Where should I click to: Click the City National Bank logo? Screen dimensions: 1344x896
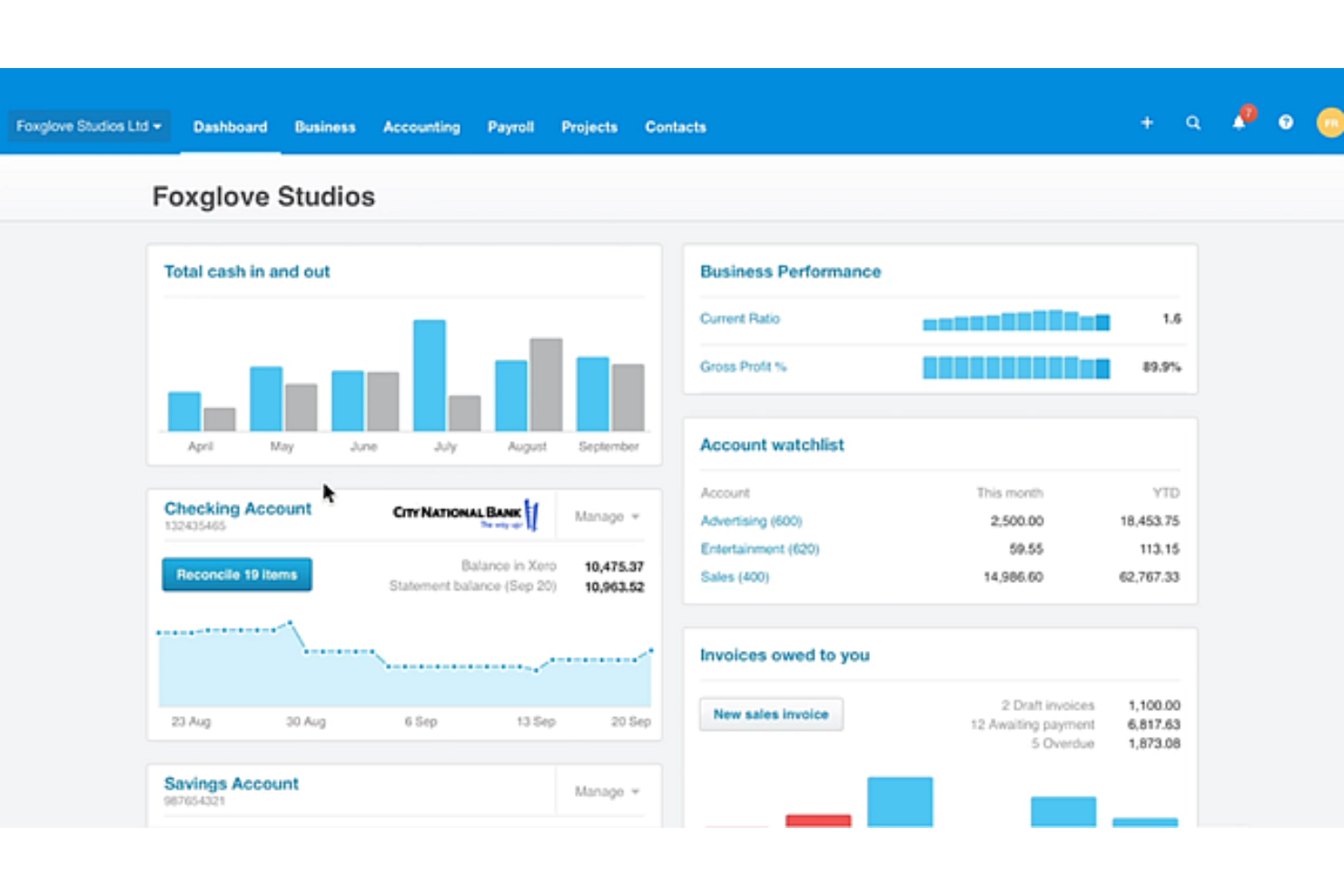465,515
